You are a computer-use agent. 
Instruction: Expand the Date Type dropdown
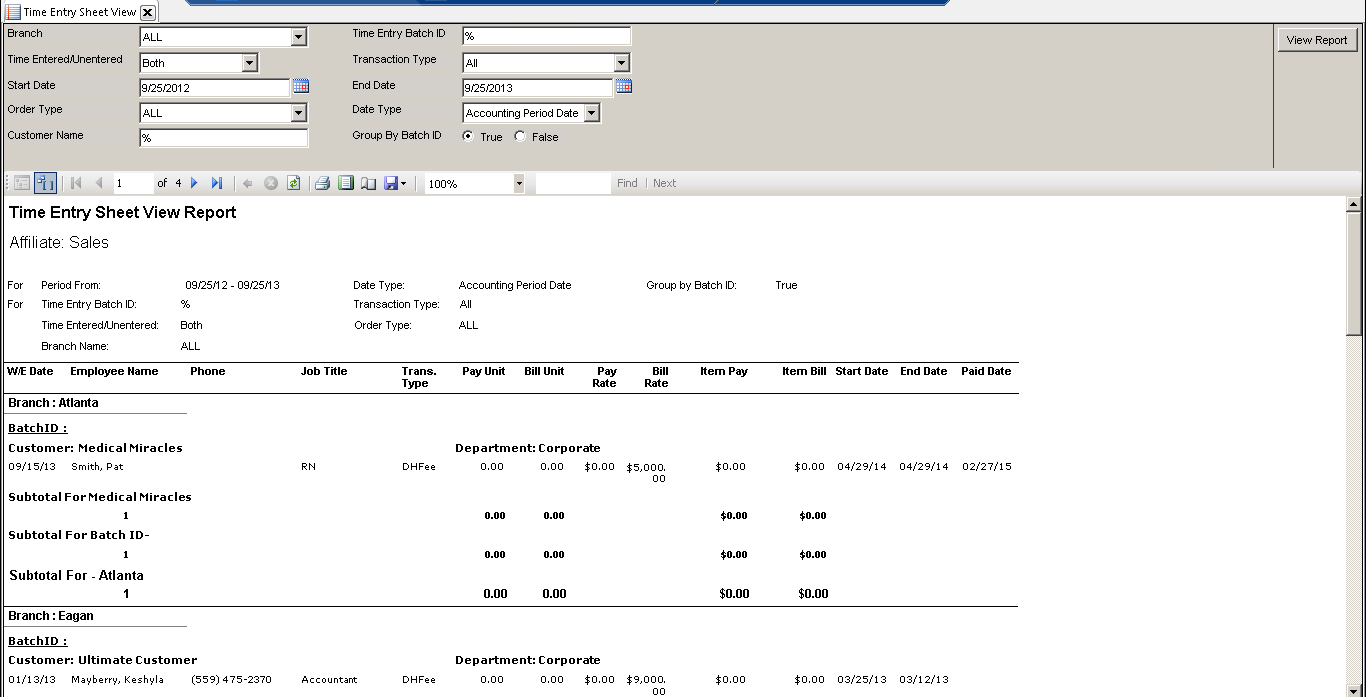click(591, 113)
